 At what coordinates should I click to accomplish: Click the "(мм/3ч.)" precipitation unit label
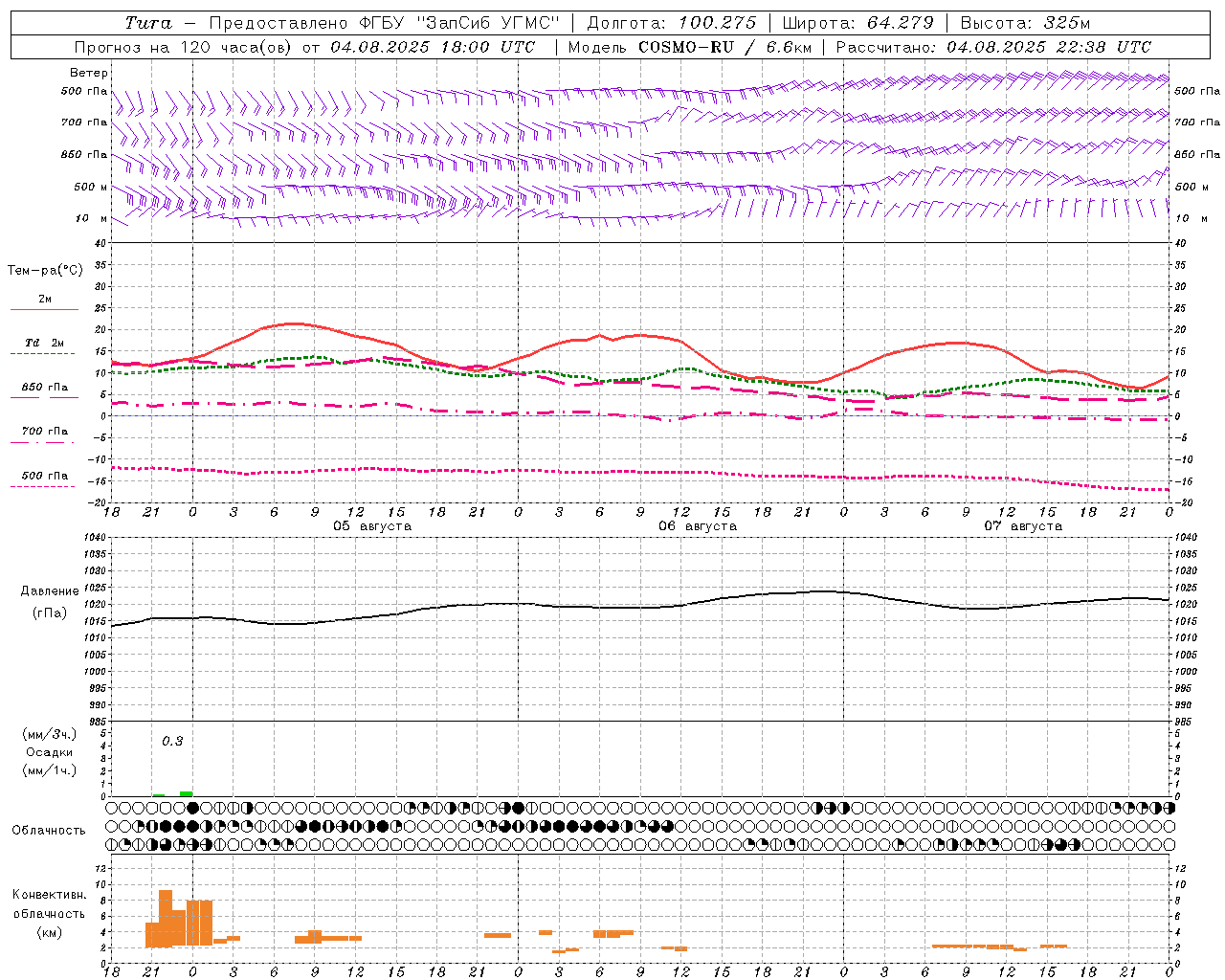(50, 734)
